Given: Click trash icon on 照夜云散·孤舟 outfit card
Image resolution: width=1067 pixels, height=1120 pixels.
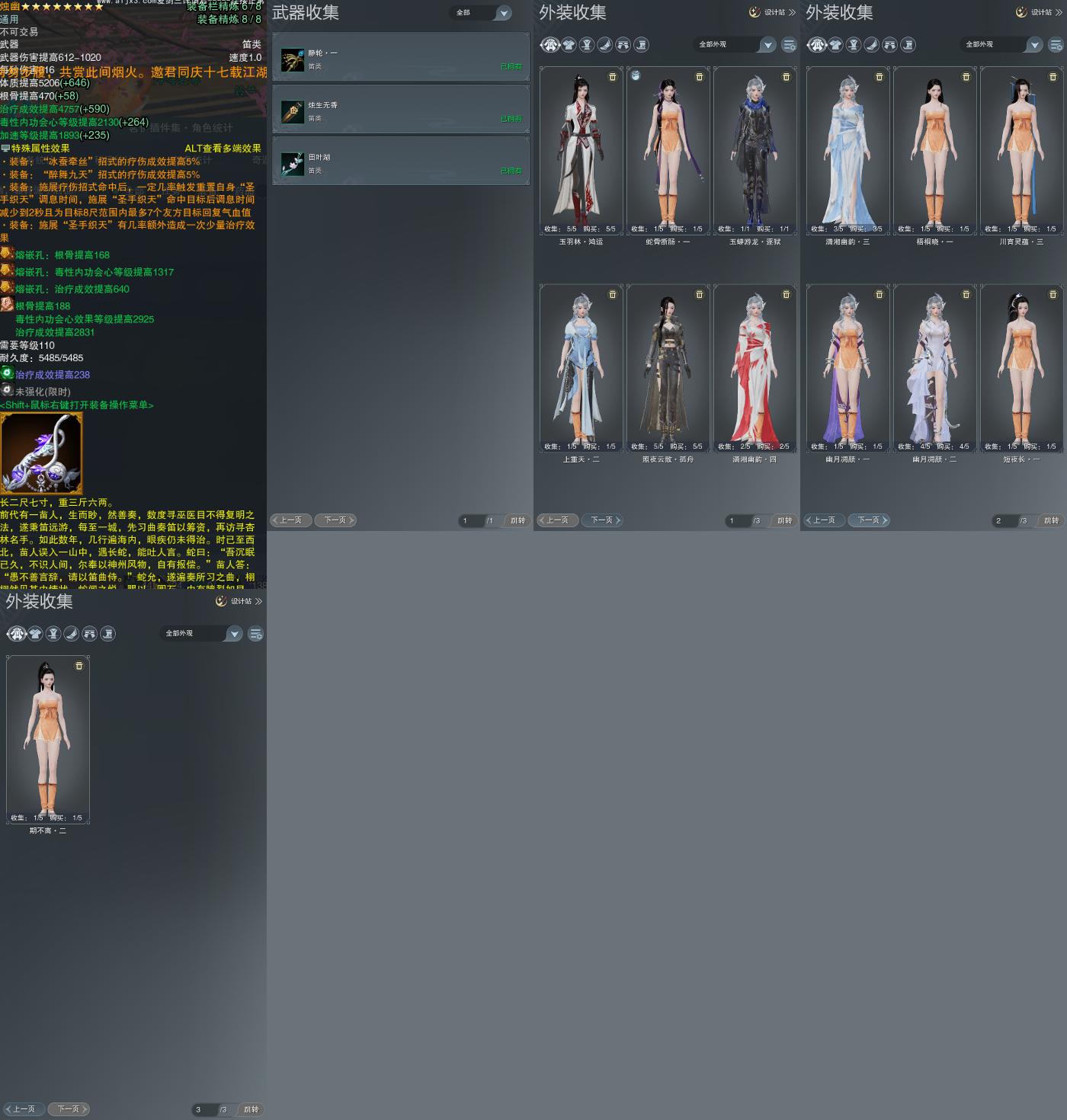Looking at the screenshot, I should 699,294.
